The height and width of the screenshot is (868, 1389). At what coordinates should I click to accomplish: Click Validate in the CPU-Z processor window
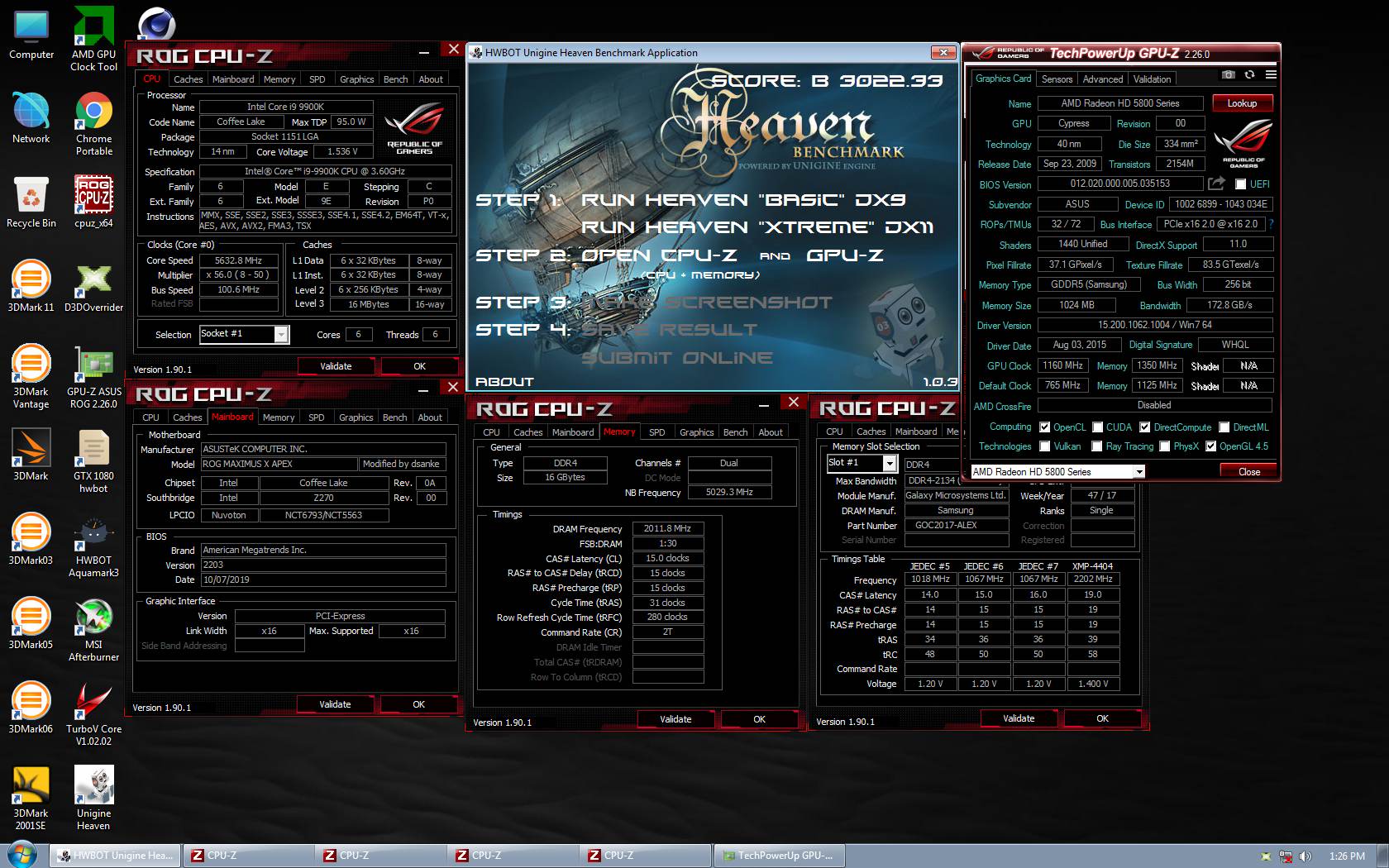click(336, 366)
